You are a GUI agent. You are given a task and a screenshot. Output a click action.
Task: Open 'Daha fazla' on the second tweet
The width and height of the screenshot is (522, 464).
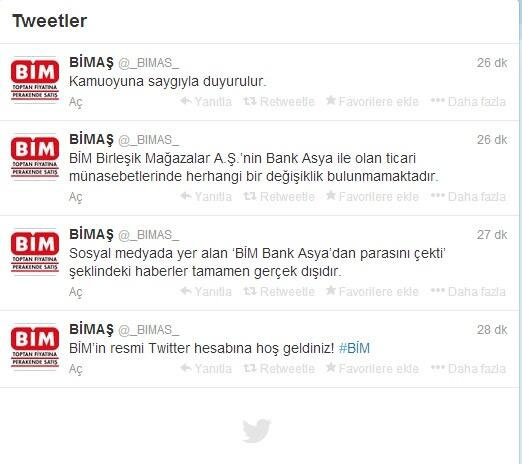[x=468, y=196]
